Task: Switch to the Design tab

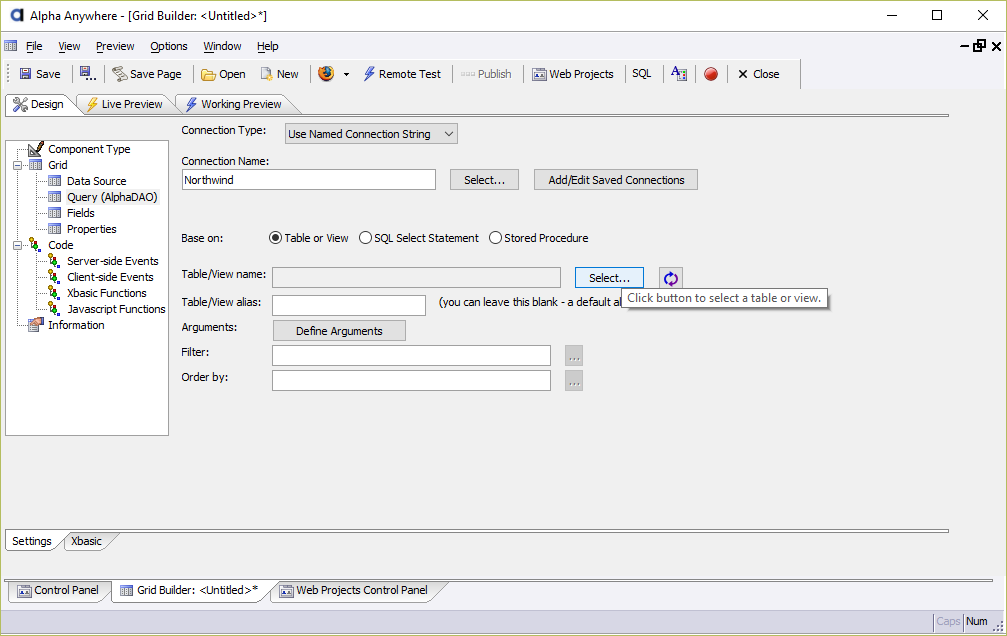Action: pyautogui.click(x=39, y=104)
